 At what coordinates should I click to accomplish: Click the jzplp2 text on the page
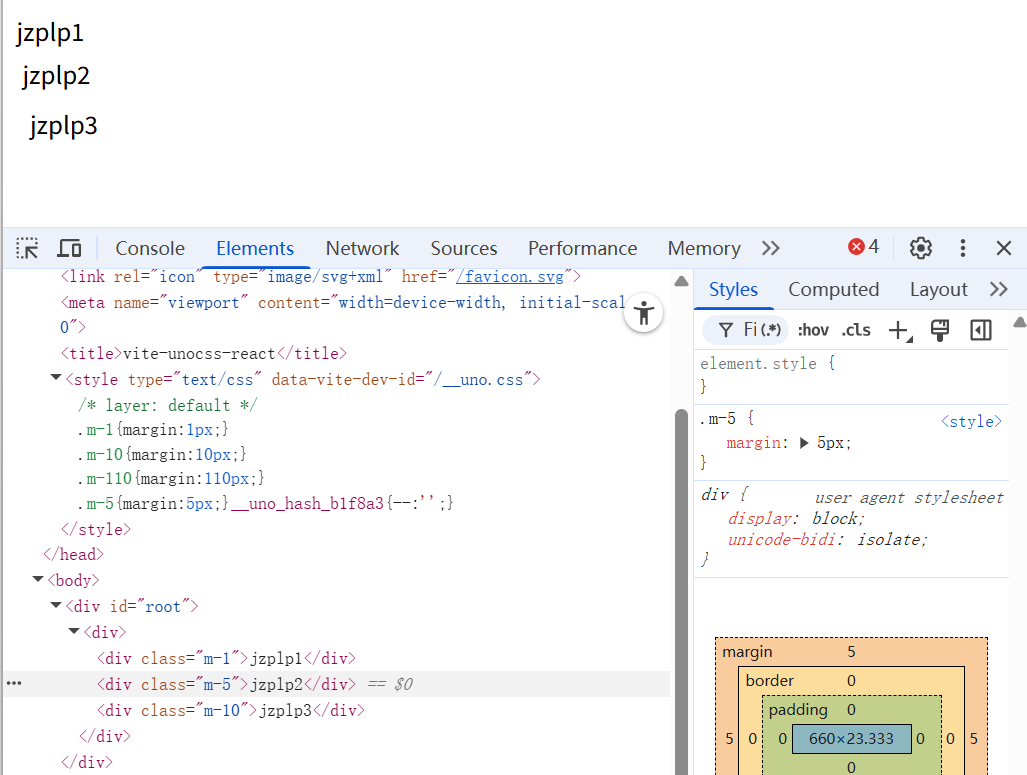pyautogui.click(x=56, y=76)
